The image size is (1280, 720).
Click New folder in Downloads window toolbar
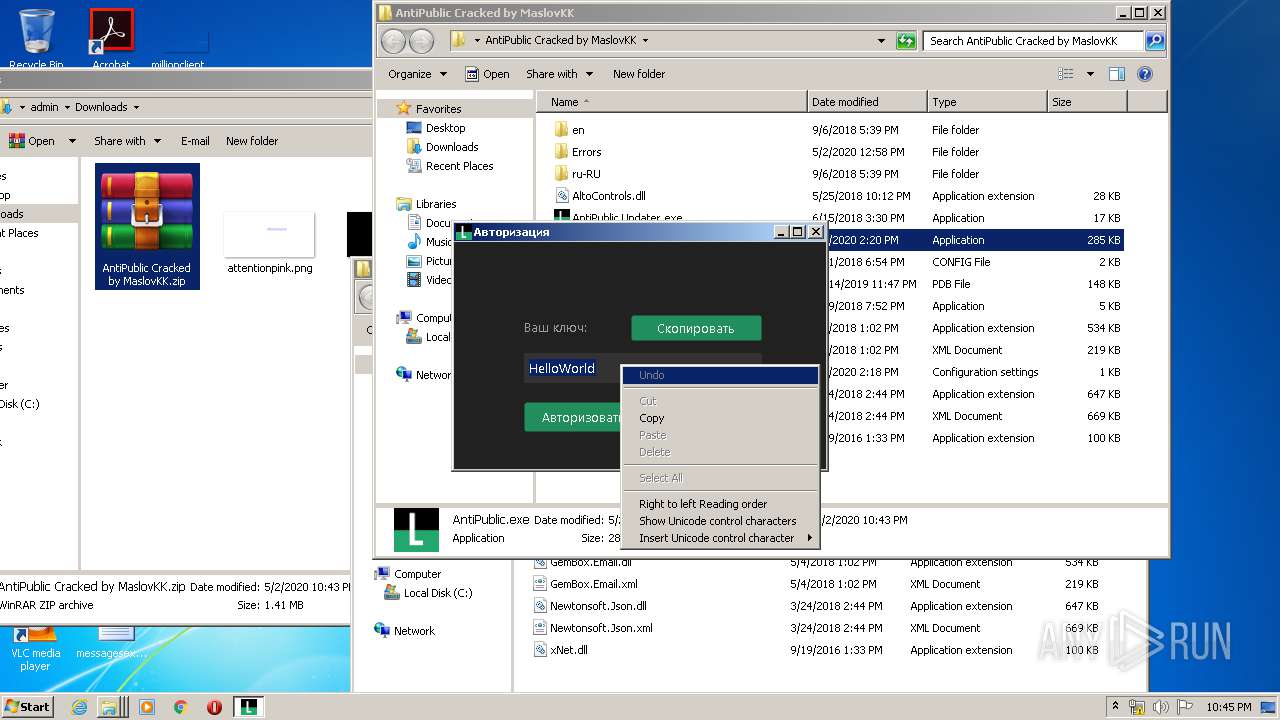[252, 141]
